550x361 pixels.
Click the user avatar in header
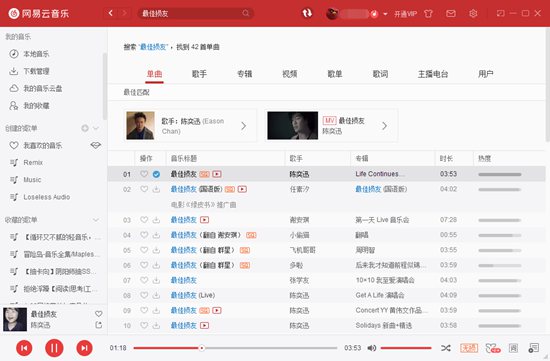point(332,14)
